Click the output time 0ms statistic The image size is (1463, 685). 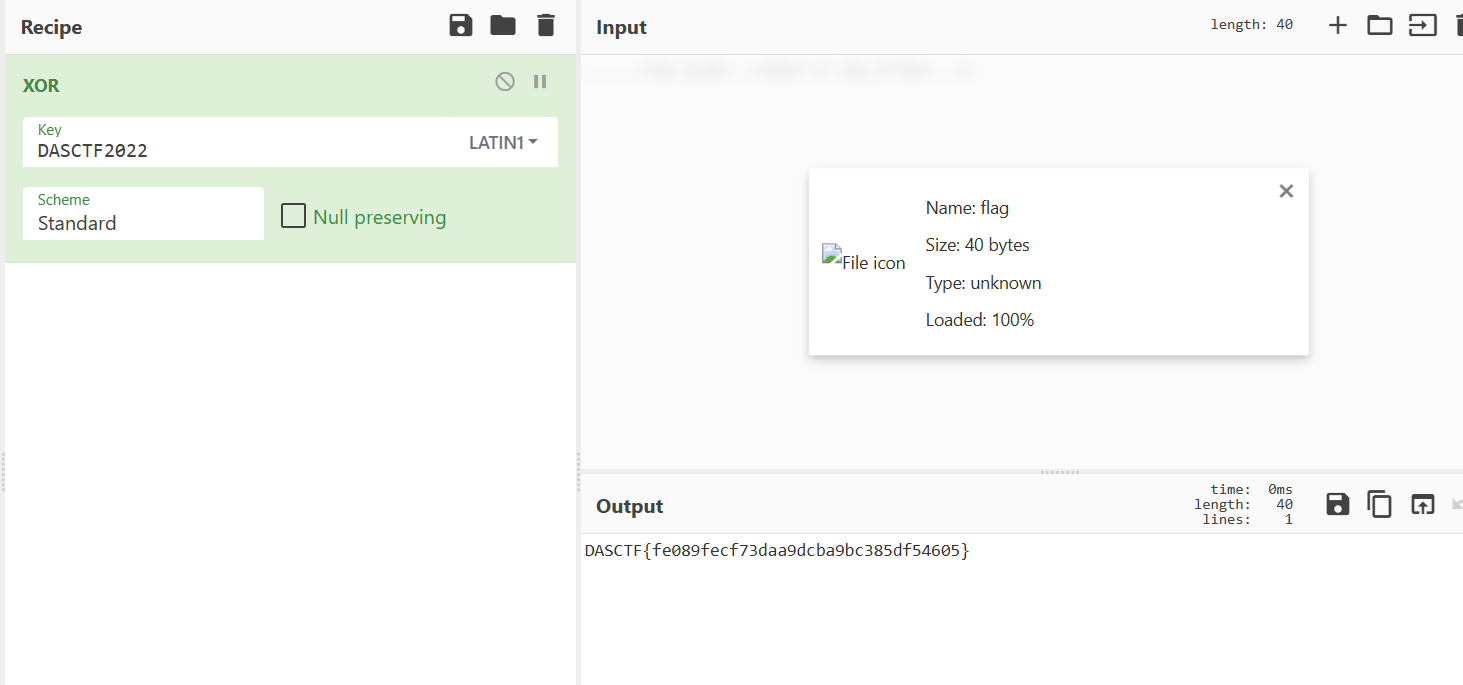tap(1252, 489)
